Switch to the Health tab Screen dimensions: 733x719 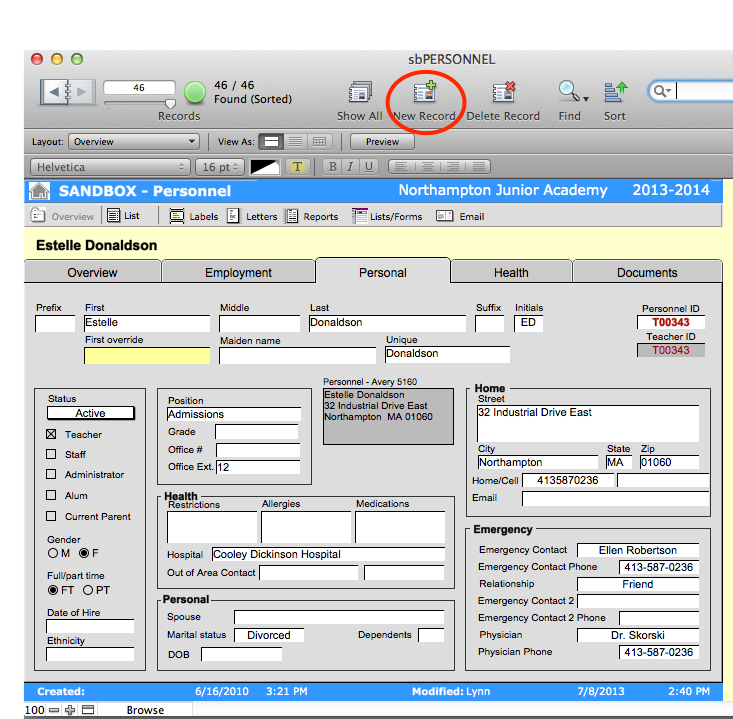click(x=511, y=272)
